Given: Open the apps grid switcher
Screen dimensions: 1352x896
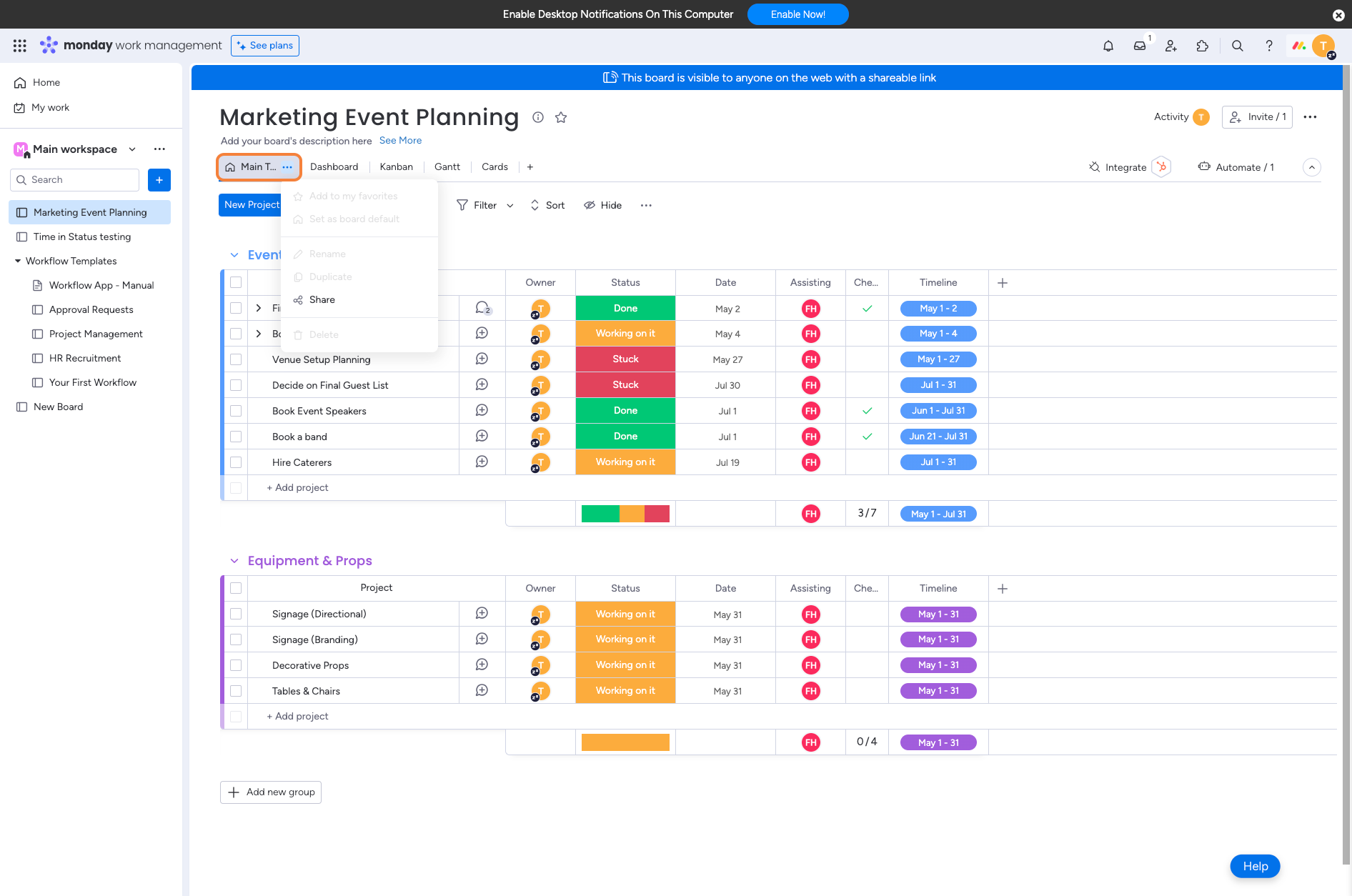Looking at the screenshot, I should click(20, 46).
